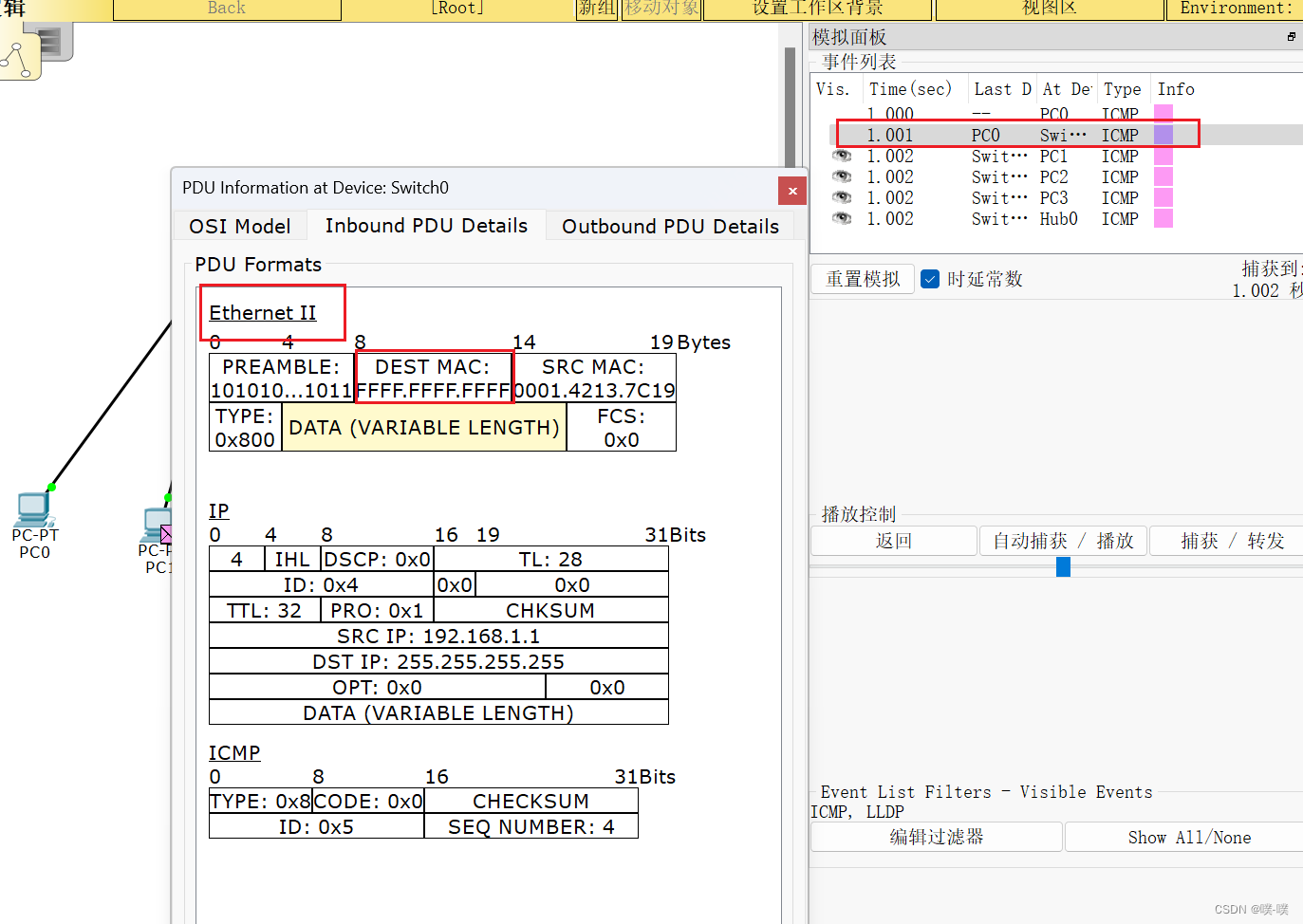
Task: Click Info color swatch of 1.000 event
Action: pyautogui.click(x=1163, y=114)
